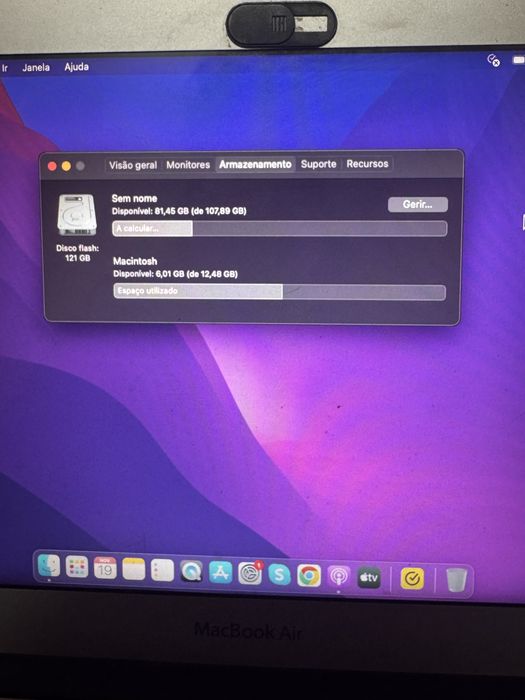Launch Google Chrome from the Dock
525x700 pixels.
(x=309, y=575)
